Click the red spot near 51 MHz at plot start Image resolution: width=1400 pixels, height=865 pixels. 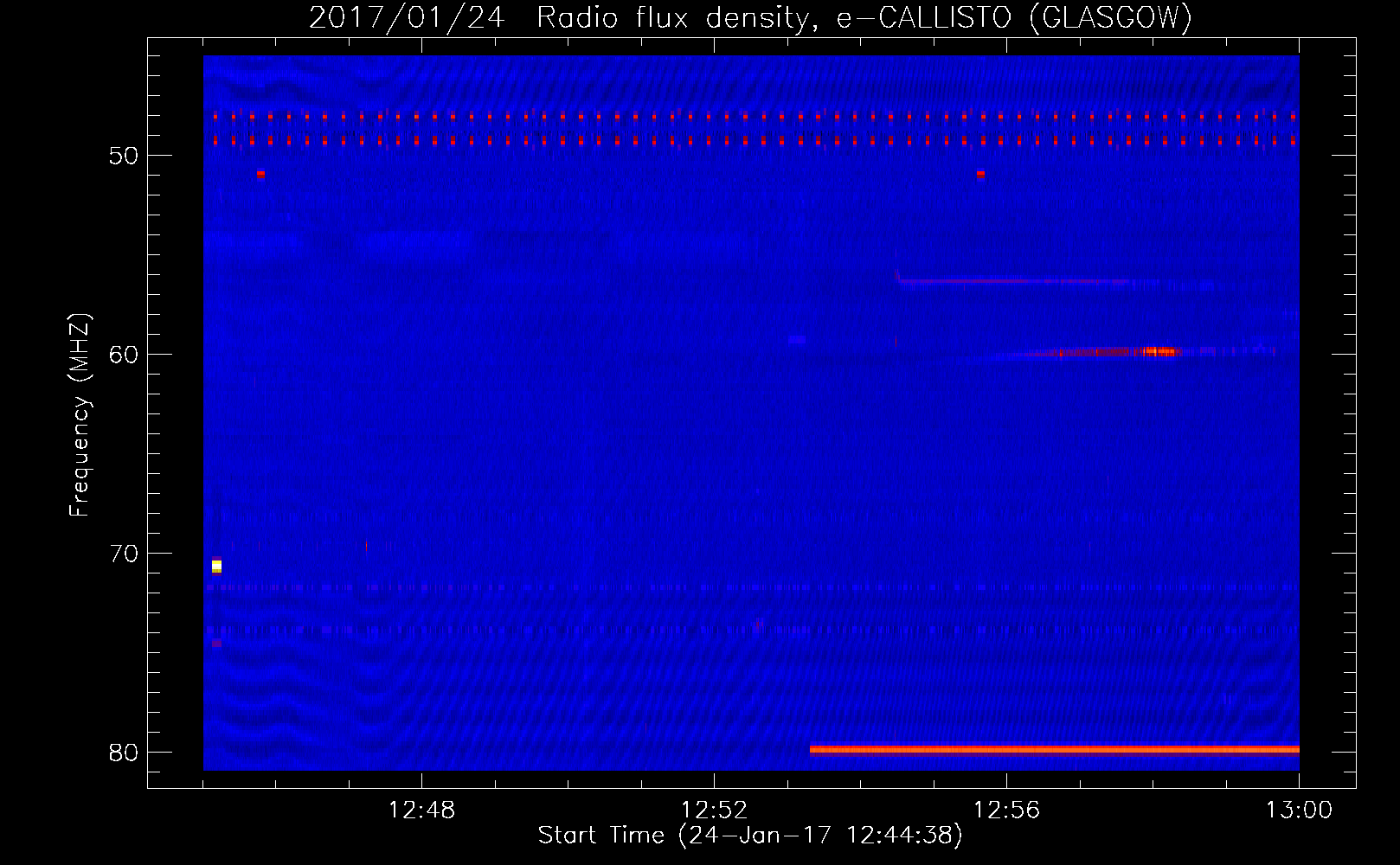pos(260,174)
